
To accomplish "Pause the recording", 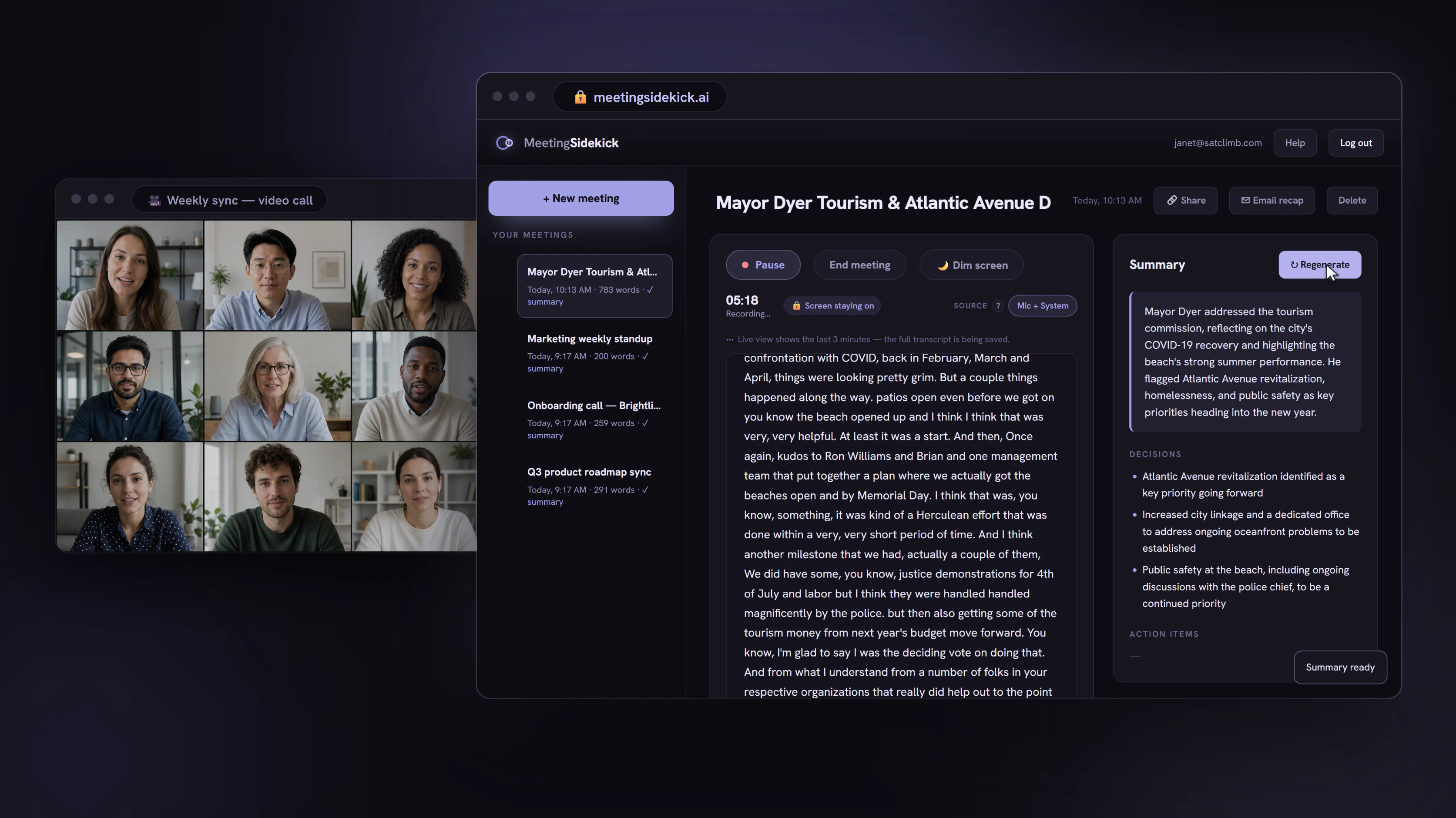I will point(763,265).
